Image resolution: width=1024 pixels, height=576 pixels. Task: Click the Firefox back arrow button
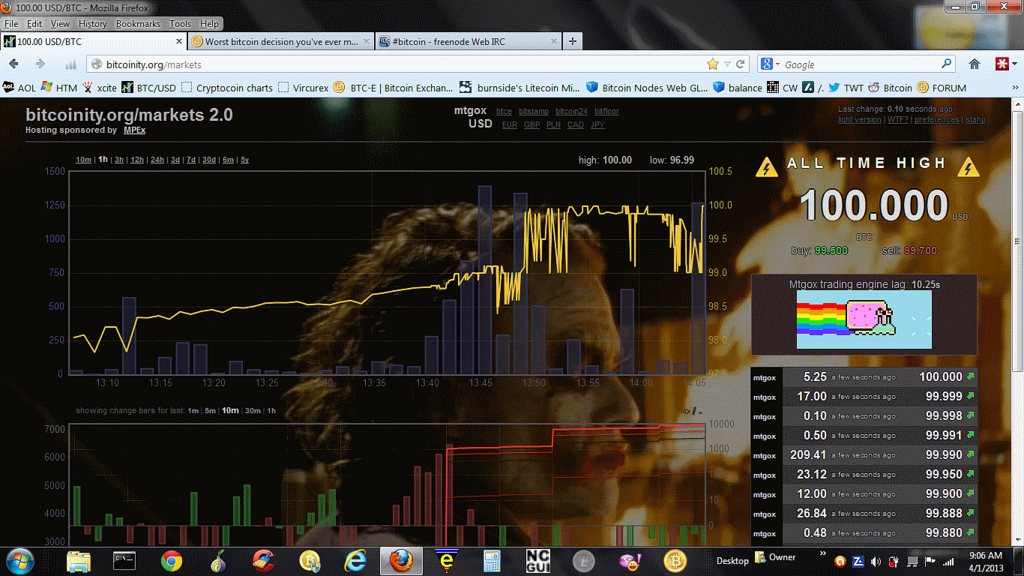[14, 64]
